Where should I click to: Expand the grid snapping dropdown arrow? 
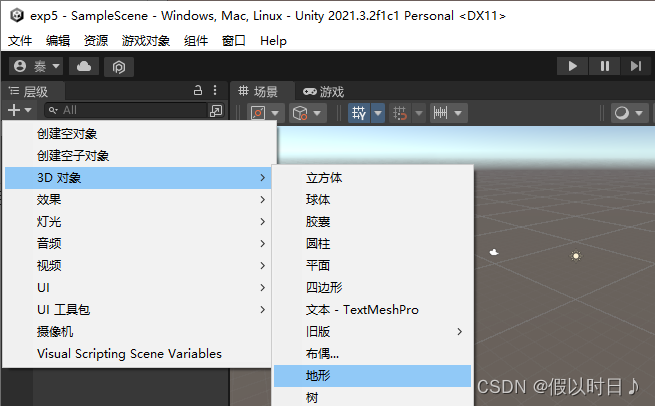click(419, 113)
